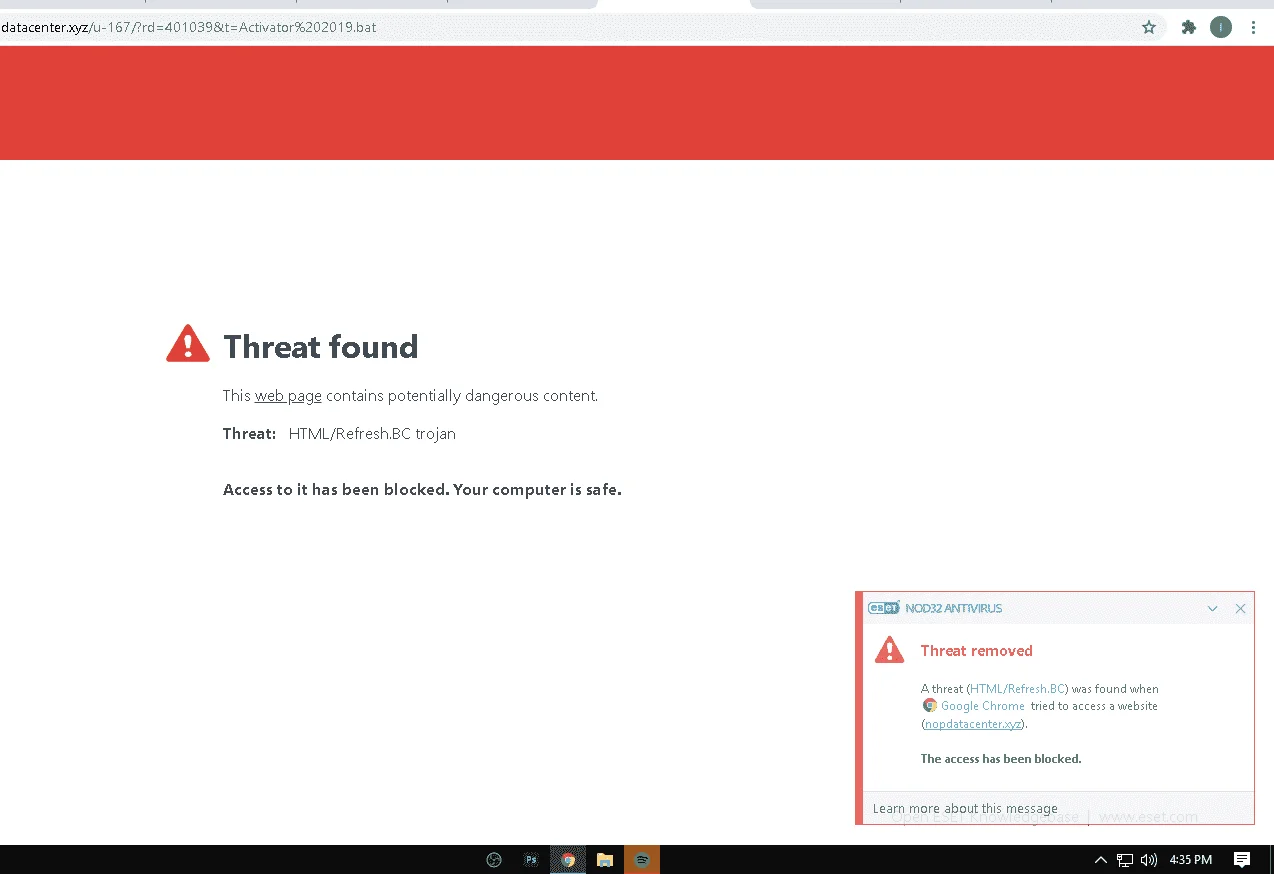The height and width of the screenshot is (874, 1274).
Task: Click the ESET logo in the notification
Action: coord(884,608)
